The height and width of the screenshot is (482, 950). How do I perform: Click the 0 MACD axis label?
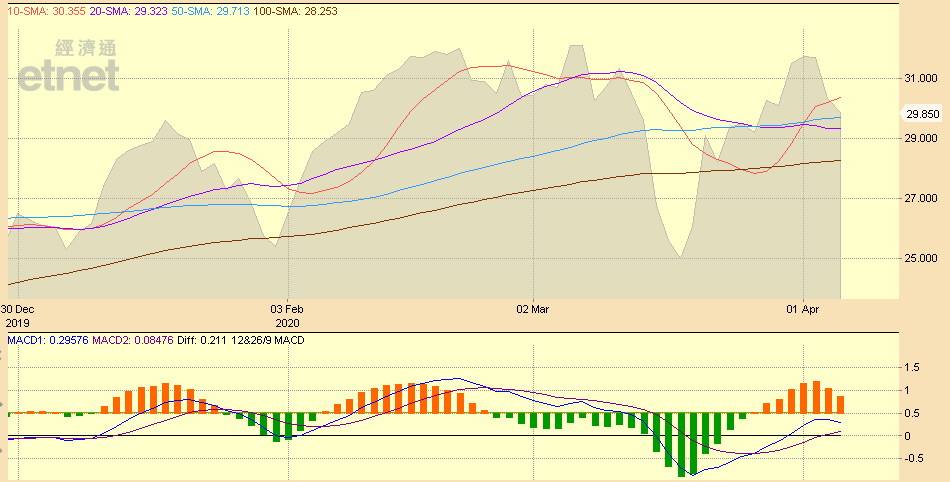click(908, 436)
